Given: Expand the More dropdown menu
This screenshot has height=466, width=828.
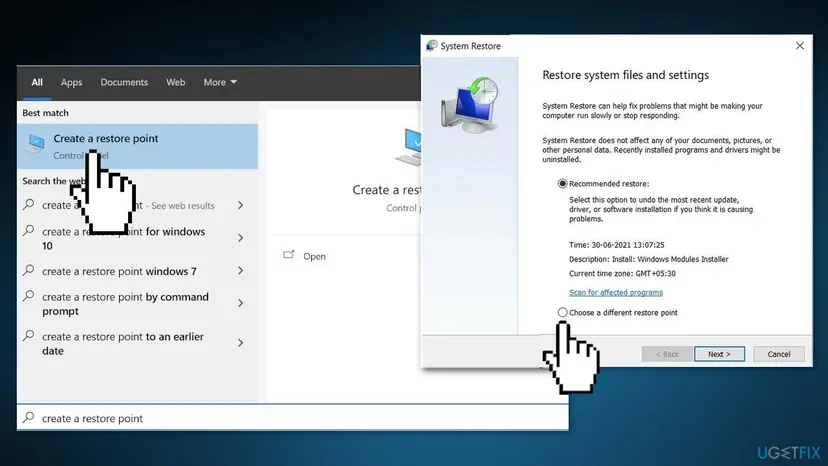Looking at the screenshot, I should [x=220, y=82].
